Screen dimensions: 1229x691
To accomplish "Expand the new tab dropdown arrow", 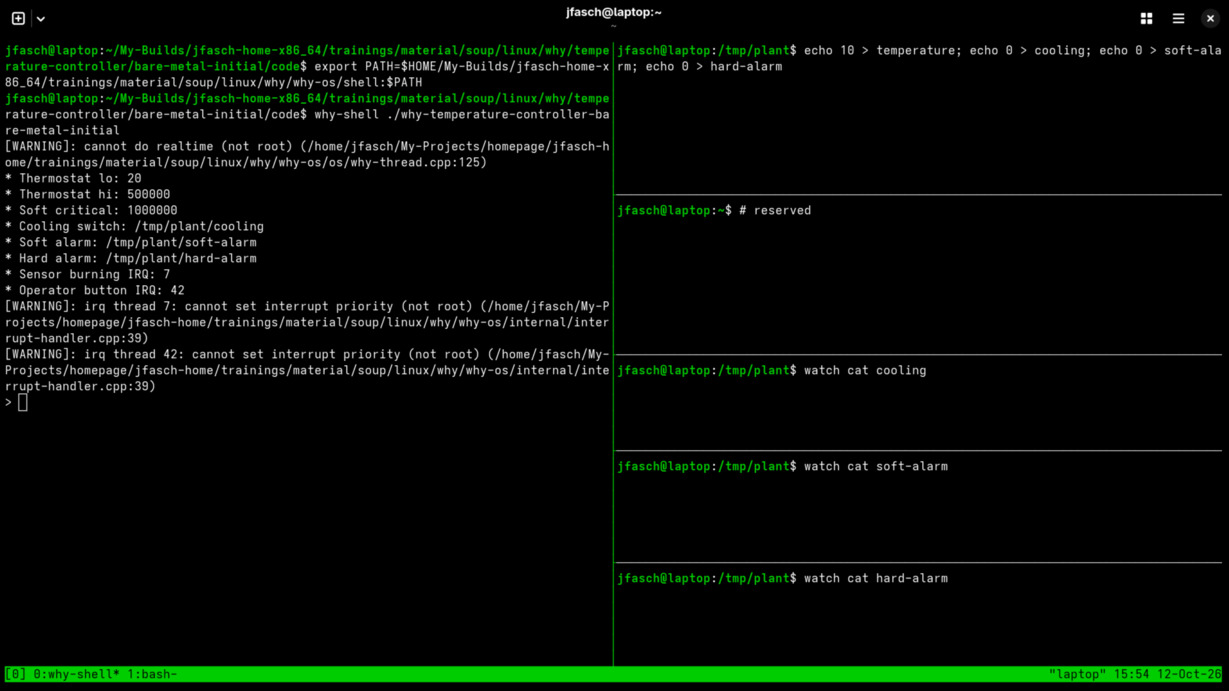I will [x=41, y=18].
